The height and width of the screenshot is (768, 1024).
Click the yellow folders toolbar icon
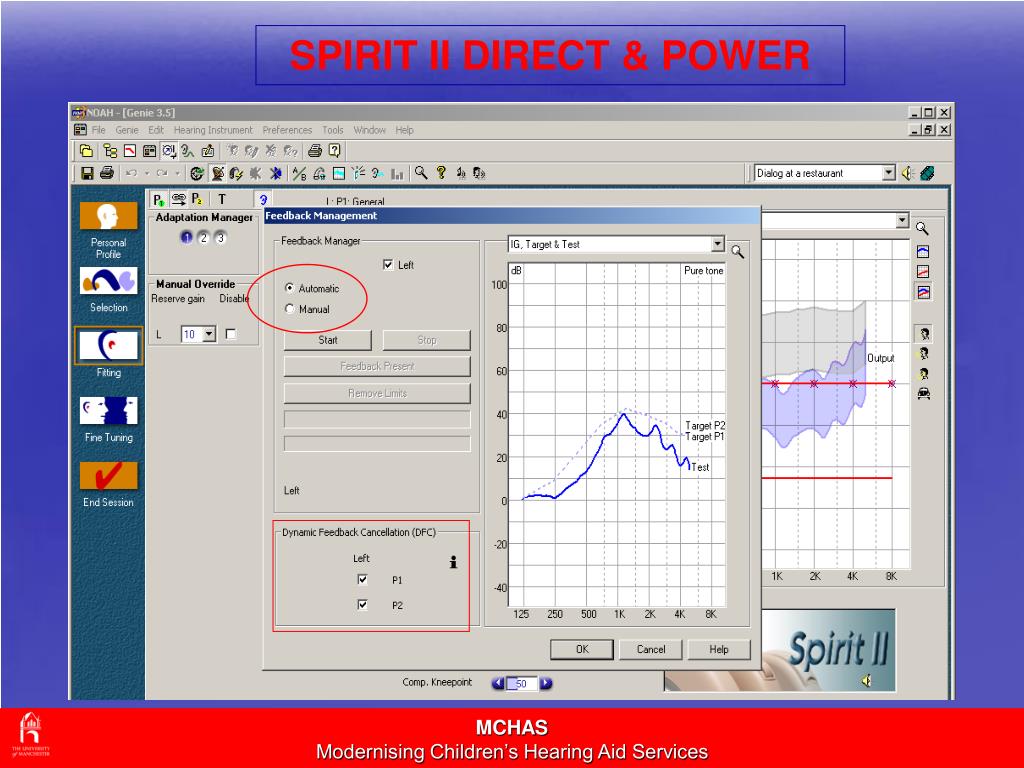[x=86, y=151]
